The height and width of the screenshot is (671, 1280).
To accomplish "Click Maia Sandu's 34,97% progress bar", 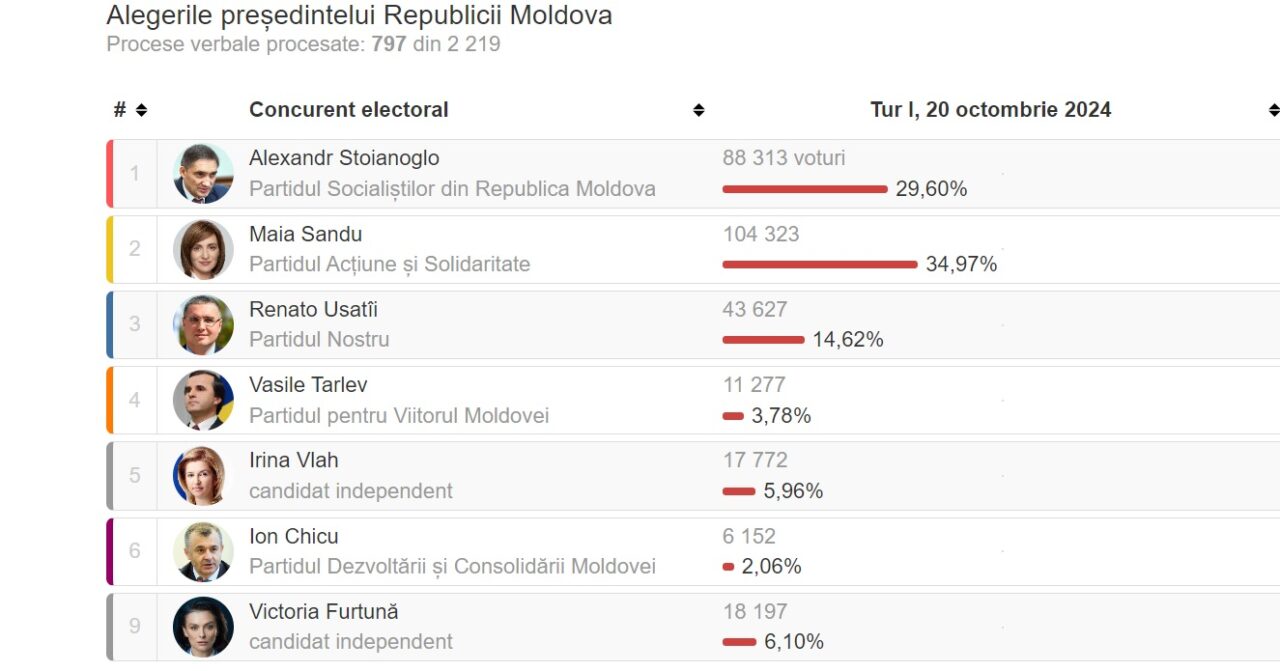I will [819, 265].
